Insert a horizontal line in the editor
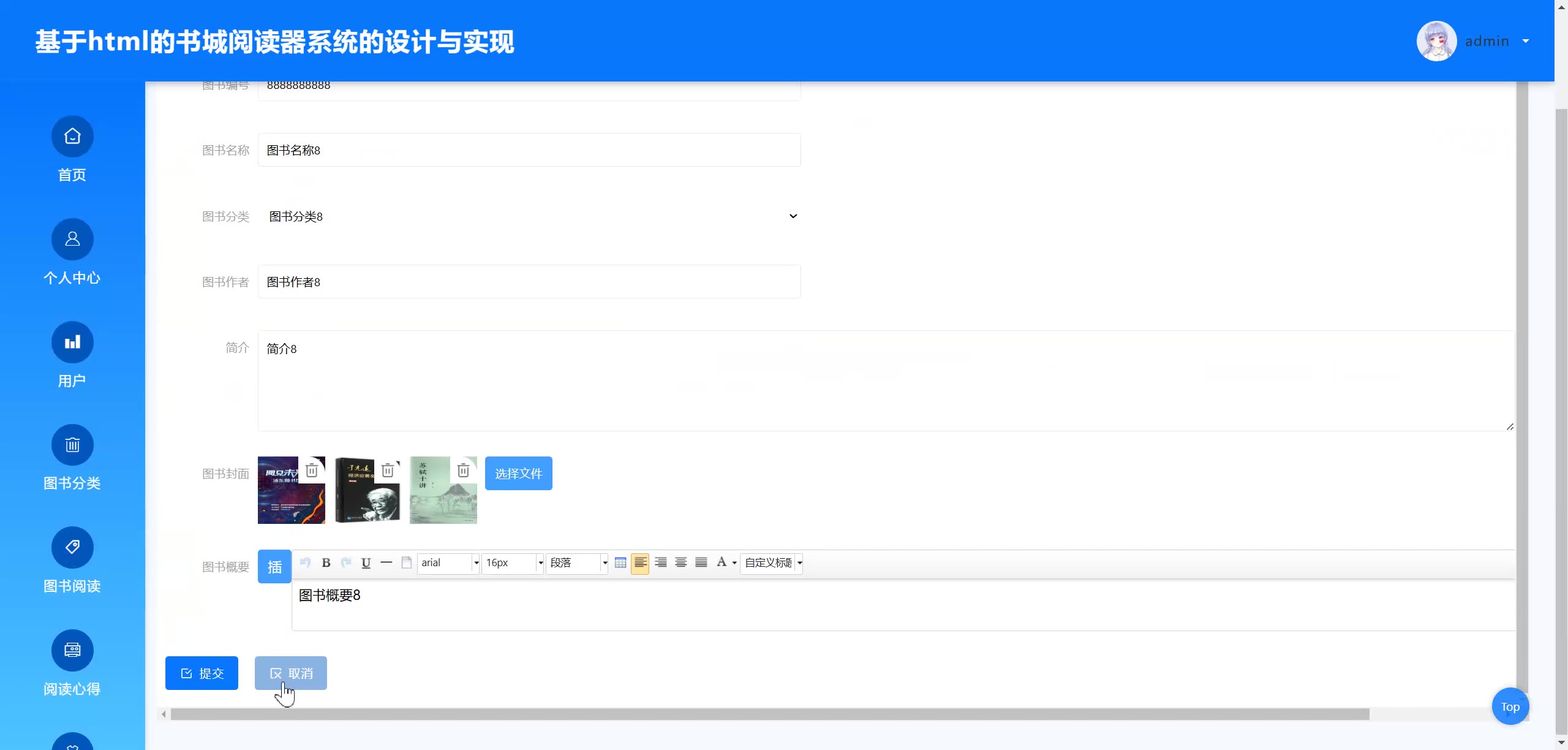 point(386,562)
